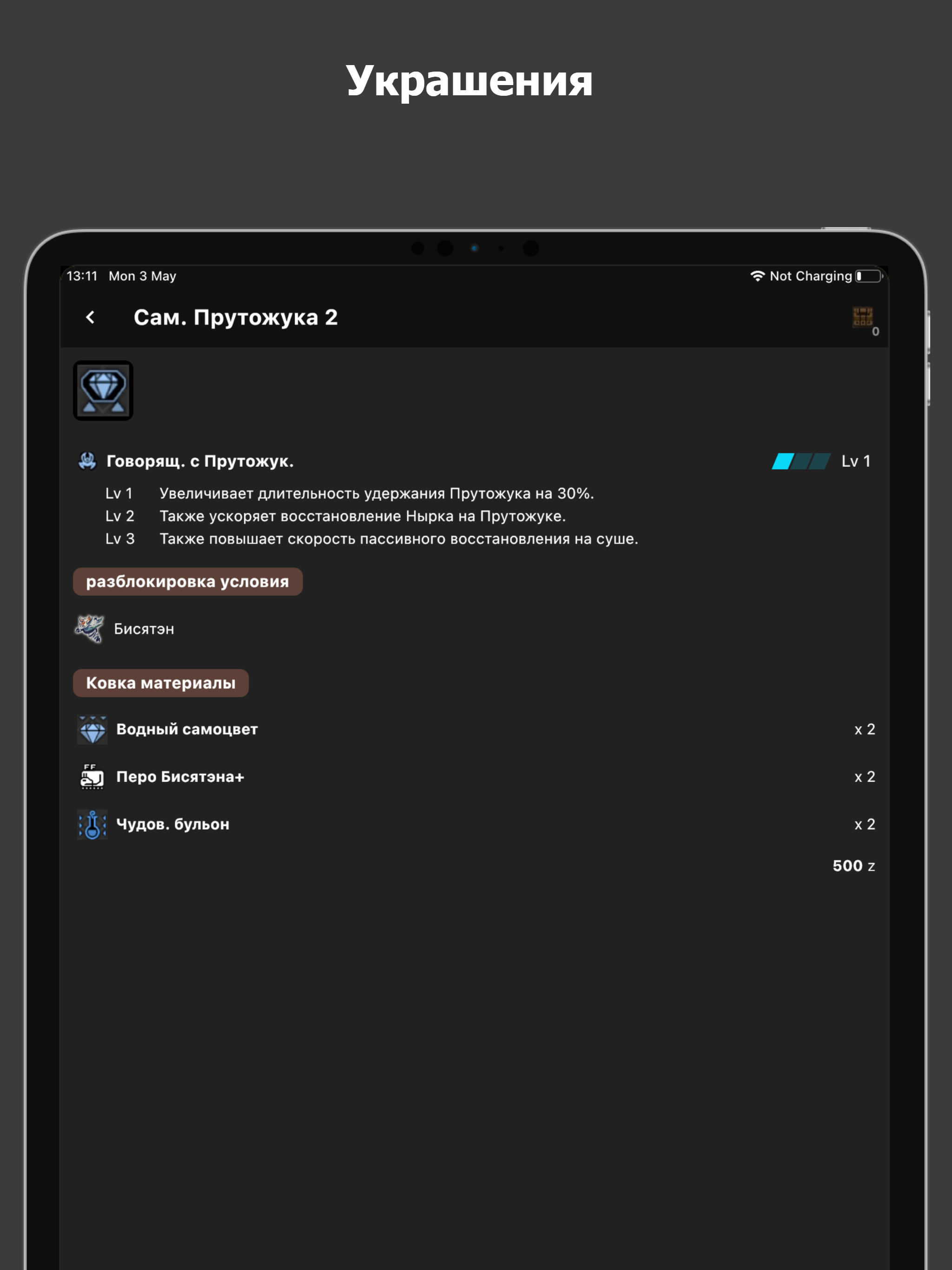Open the Водный самоцвет material

tap(187, 729)
